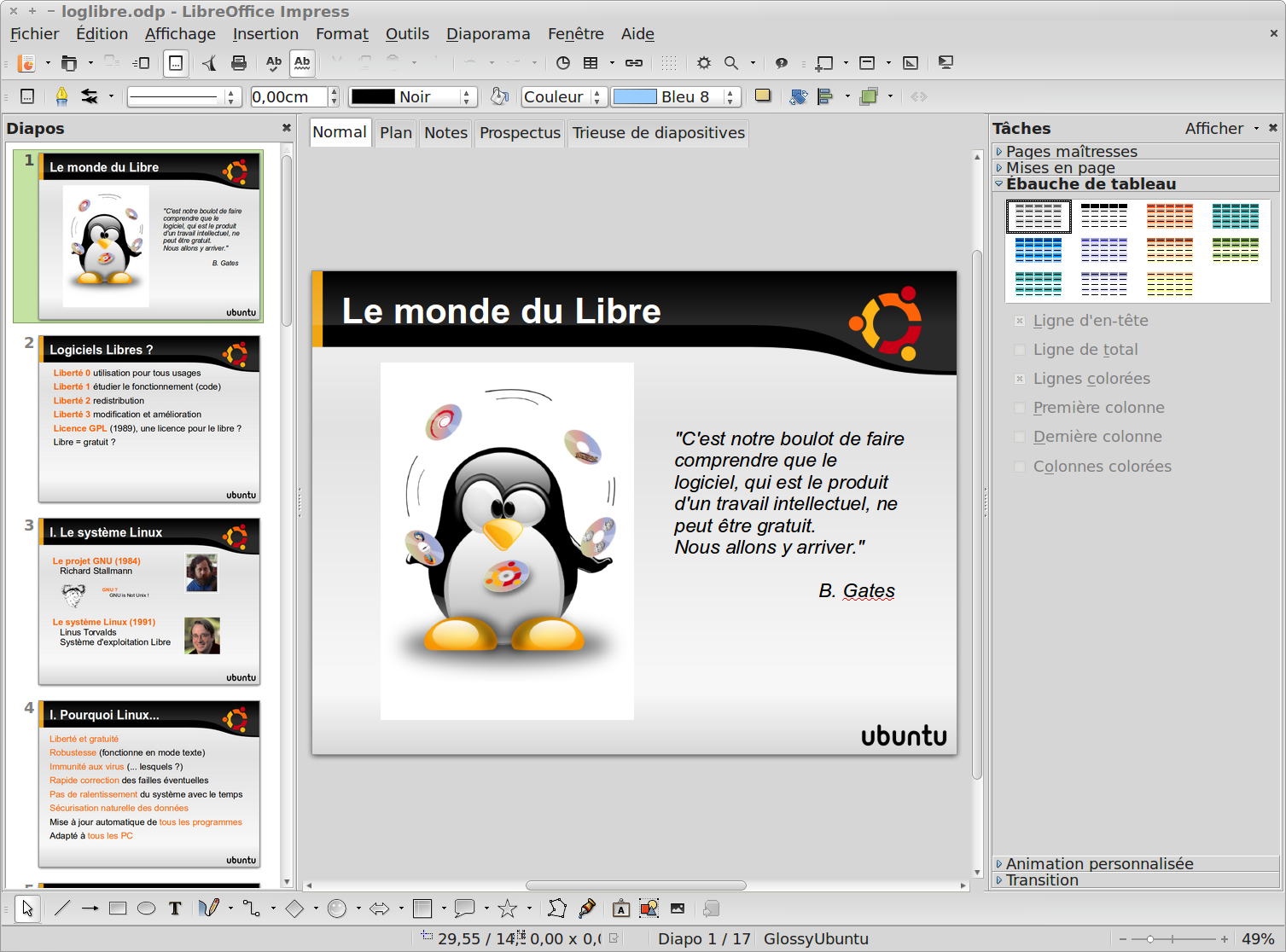Screen dimensions: 1286x952
Task: Select the diamond basic shapes tool
Action: tap(294, 908)
